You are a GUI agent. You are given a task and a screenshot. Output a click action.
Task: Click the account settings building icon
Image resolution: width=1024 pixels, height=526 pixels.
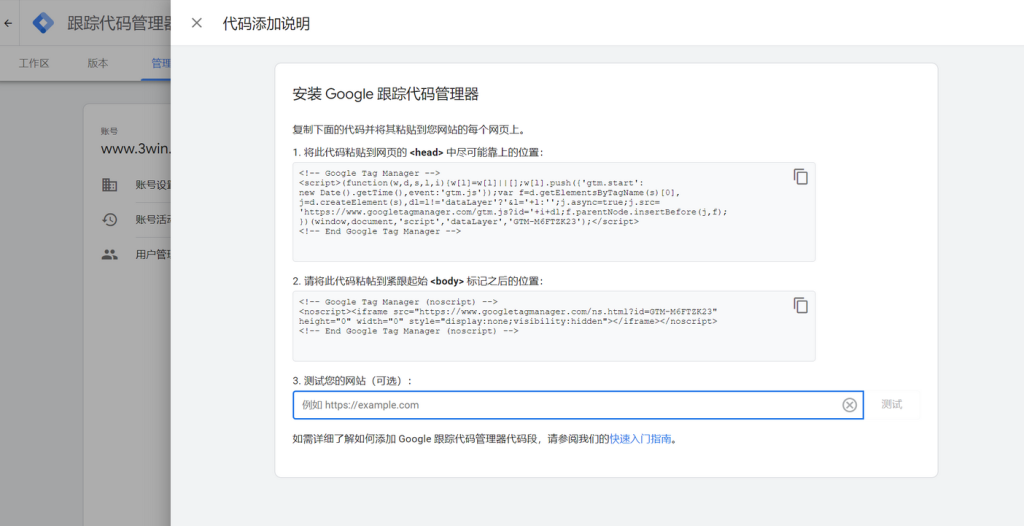pos(110,185)
